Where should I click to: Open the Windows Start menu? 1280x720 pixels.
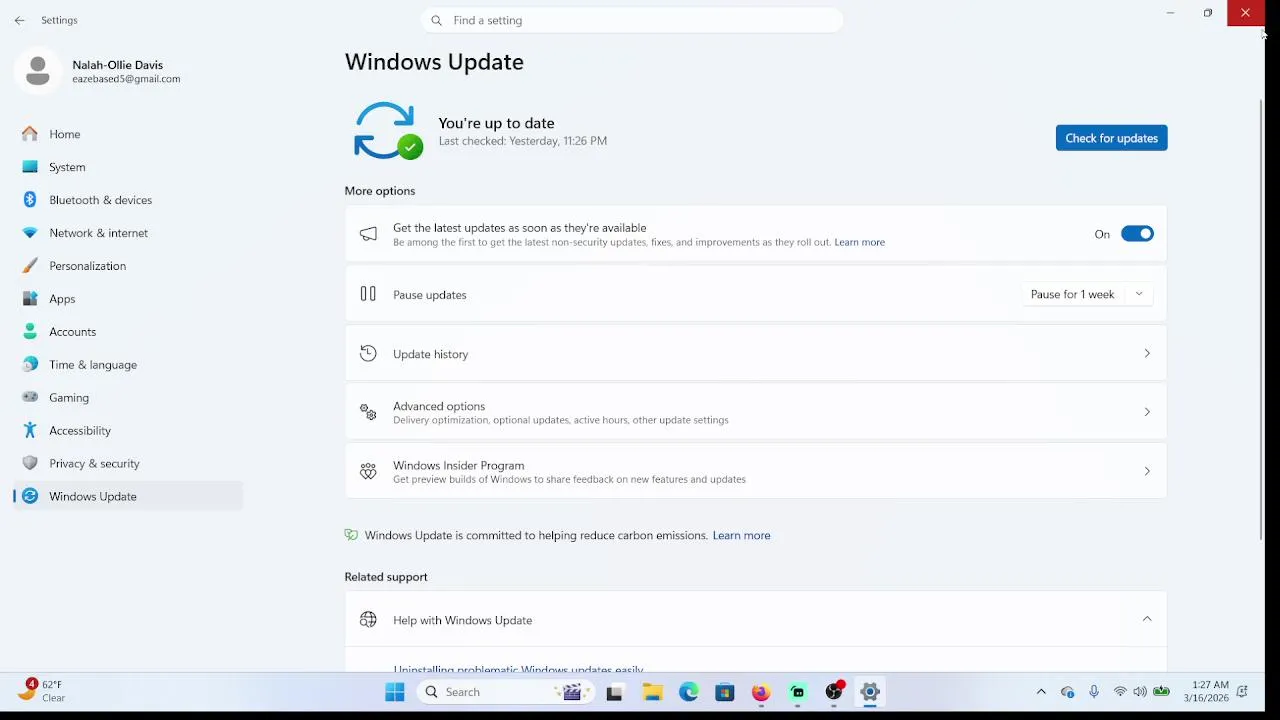click(x=395, y=692)
